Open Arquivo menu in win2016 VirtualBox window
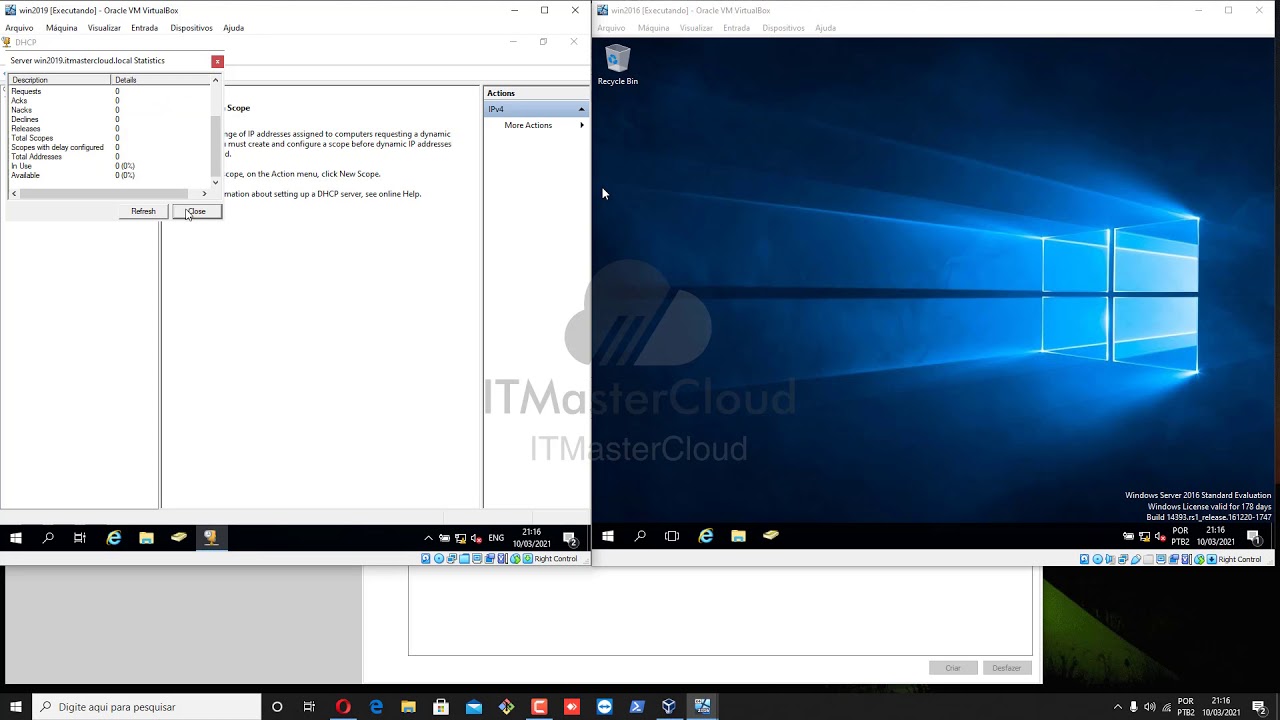The image size is (1280, 720). [x=611, y=28]
